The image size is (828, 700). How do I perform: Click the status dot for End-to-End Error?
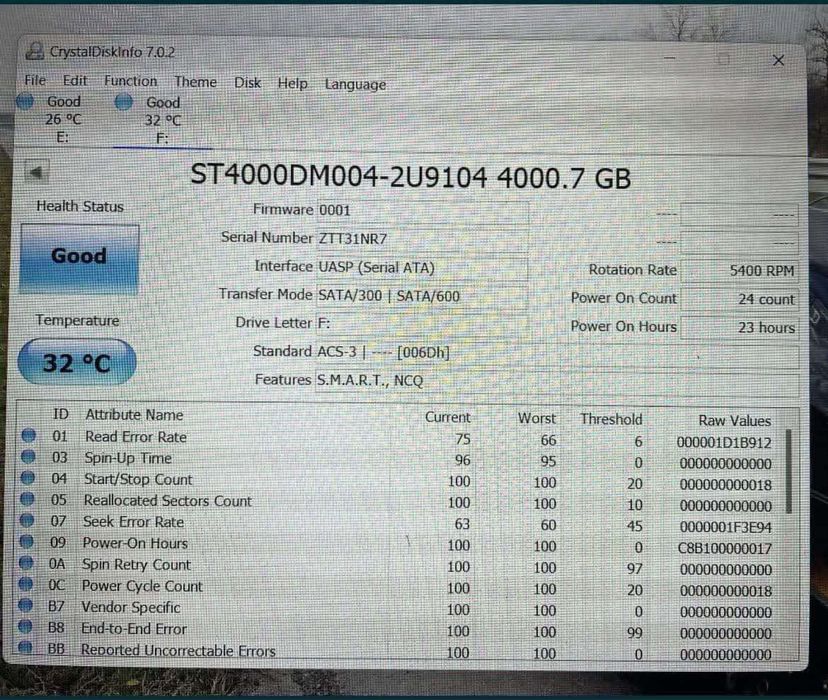(x=25, y=627)
